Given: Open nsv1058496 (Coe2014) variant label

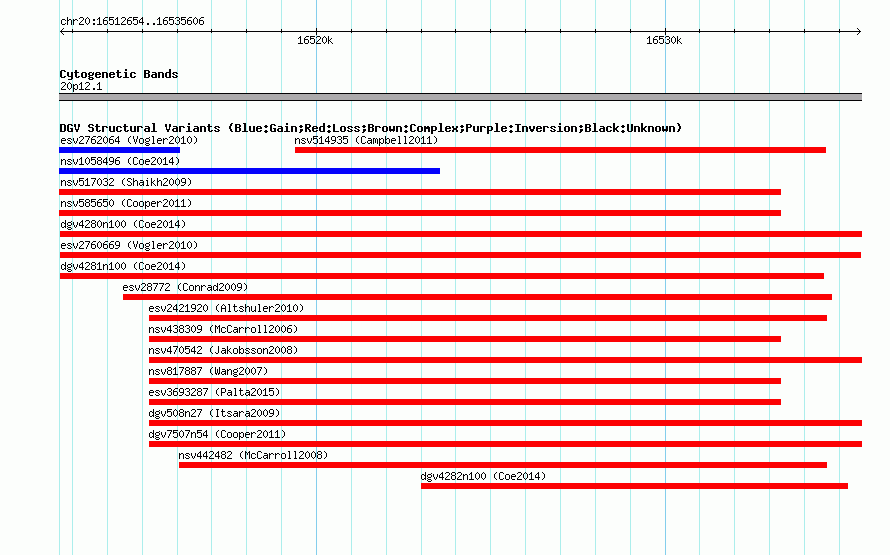Looking at the screenshot, I should click(120, 161).
